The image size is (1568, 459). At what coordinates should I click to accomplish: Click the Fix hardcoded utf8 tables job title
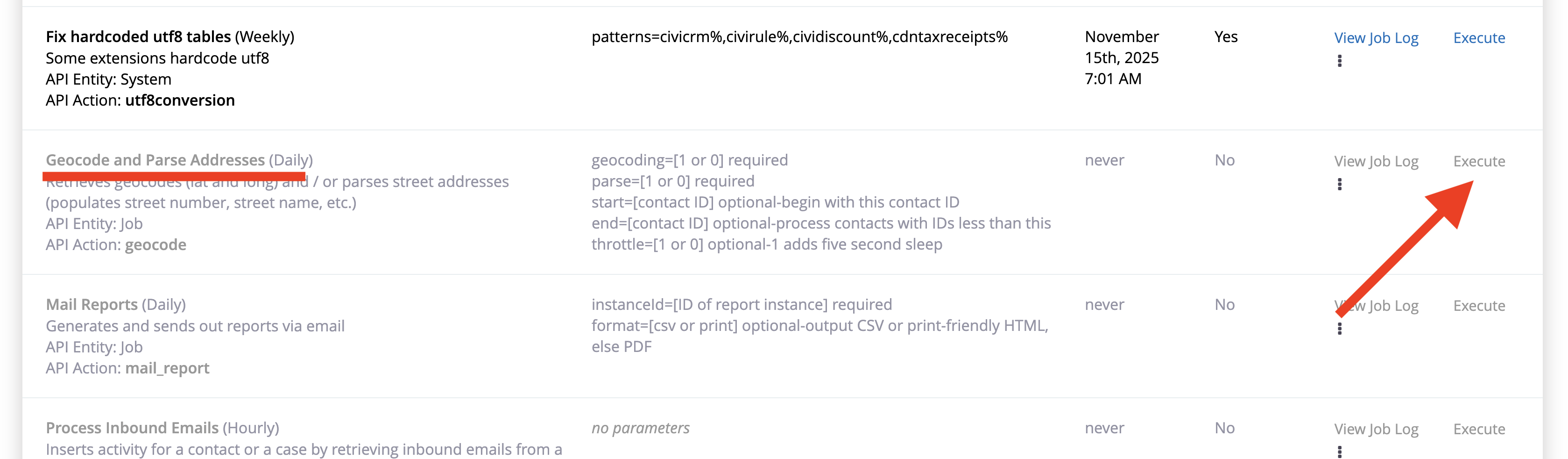pos(138,37)
